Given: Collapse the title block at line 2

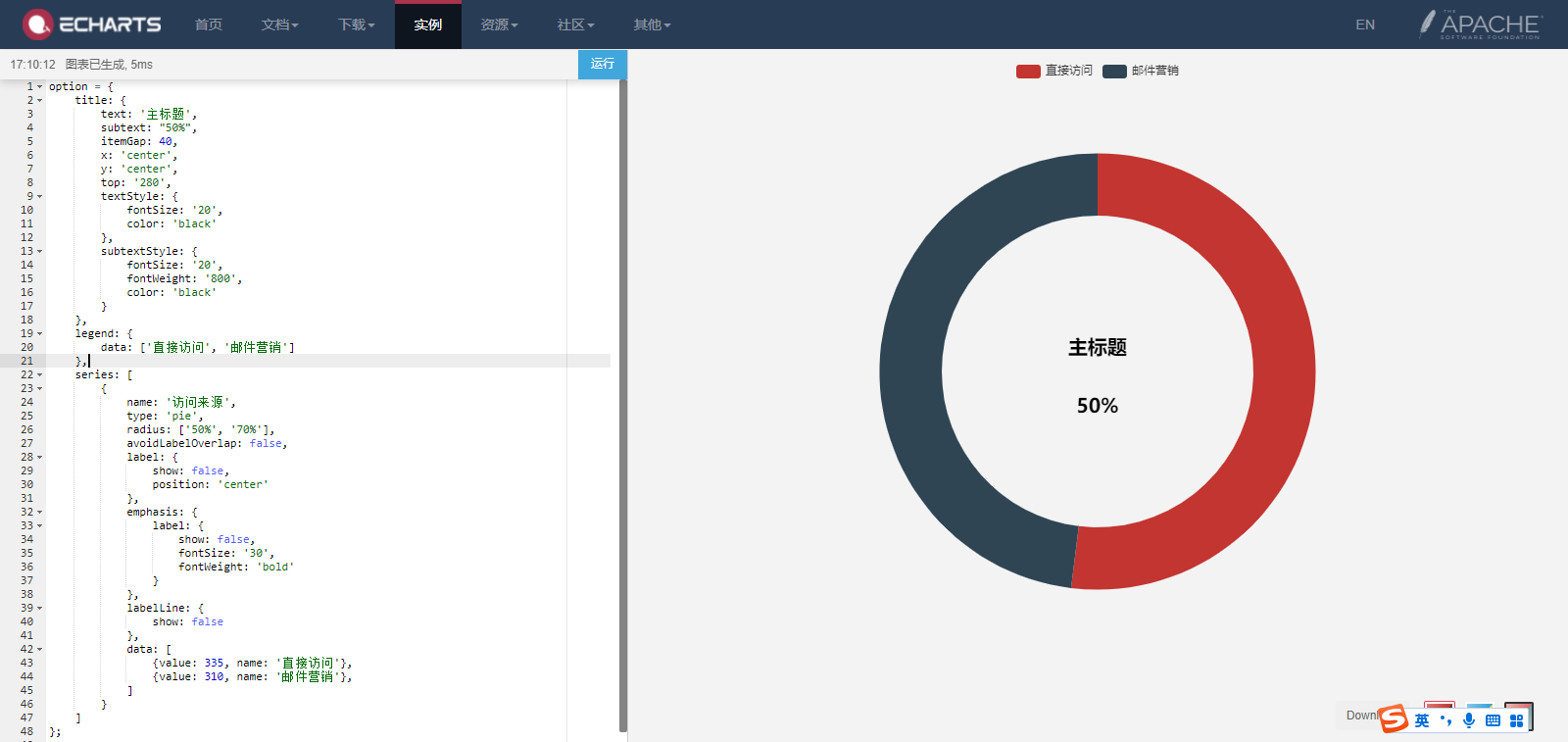Looking at the screenshot, I should (x=40, y=101).
